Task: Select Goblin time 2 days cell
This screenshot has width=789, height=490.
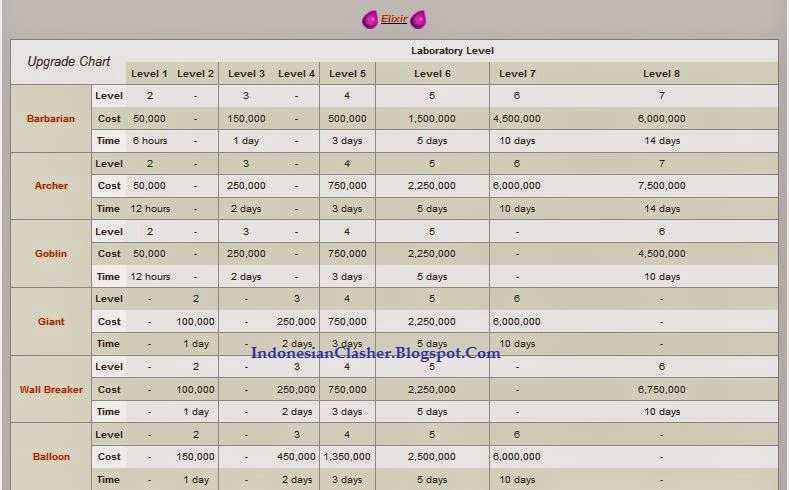Action: pyautogui.click(x=246, y=277)
